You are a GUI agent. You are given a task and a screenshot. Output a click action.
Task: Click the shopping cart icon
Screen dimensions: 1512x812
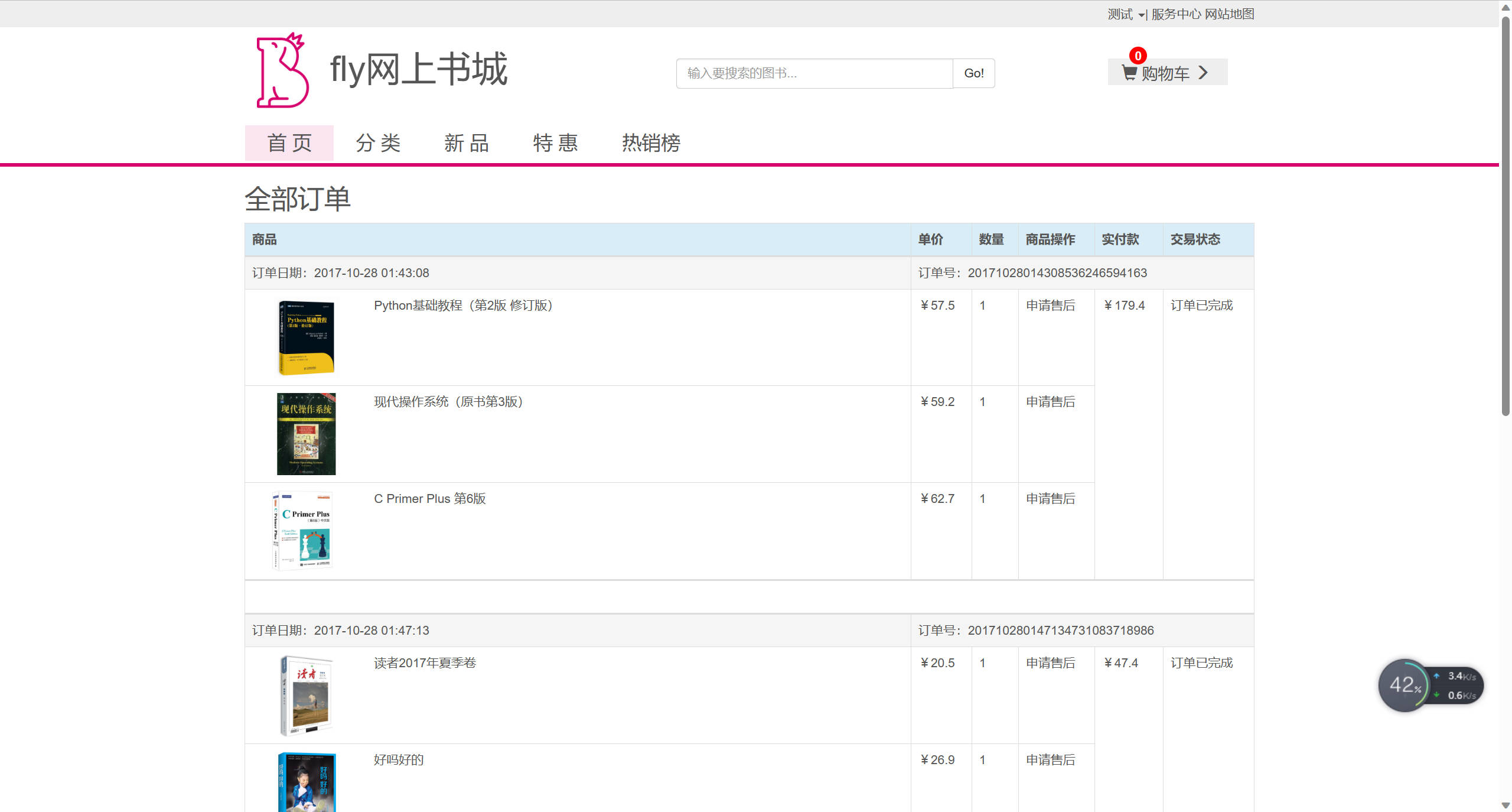1129,73
